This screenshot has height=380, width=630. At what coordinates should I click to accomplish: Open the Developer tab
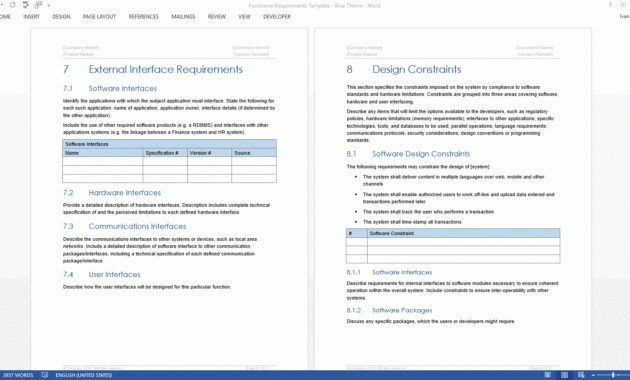click(x=277, y=16)
